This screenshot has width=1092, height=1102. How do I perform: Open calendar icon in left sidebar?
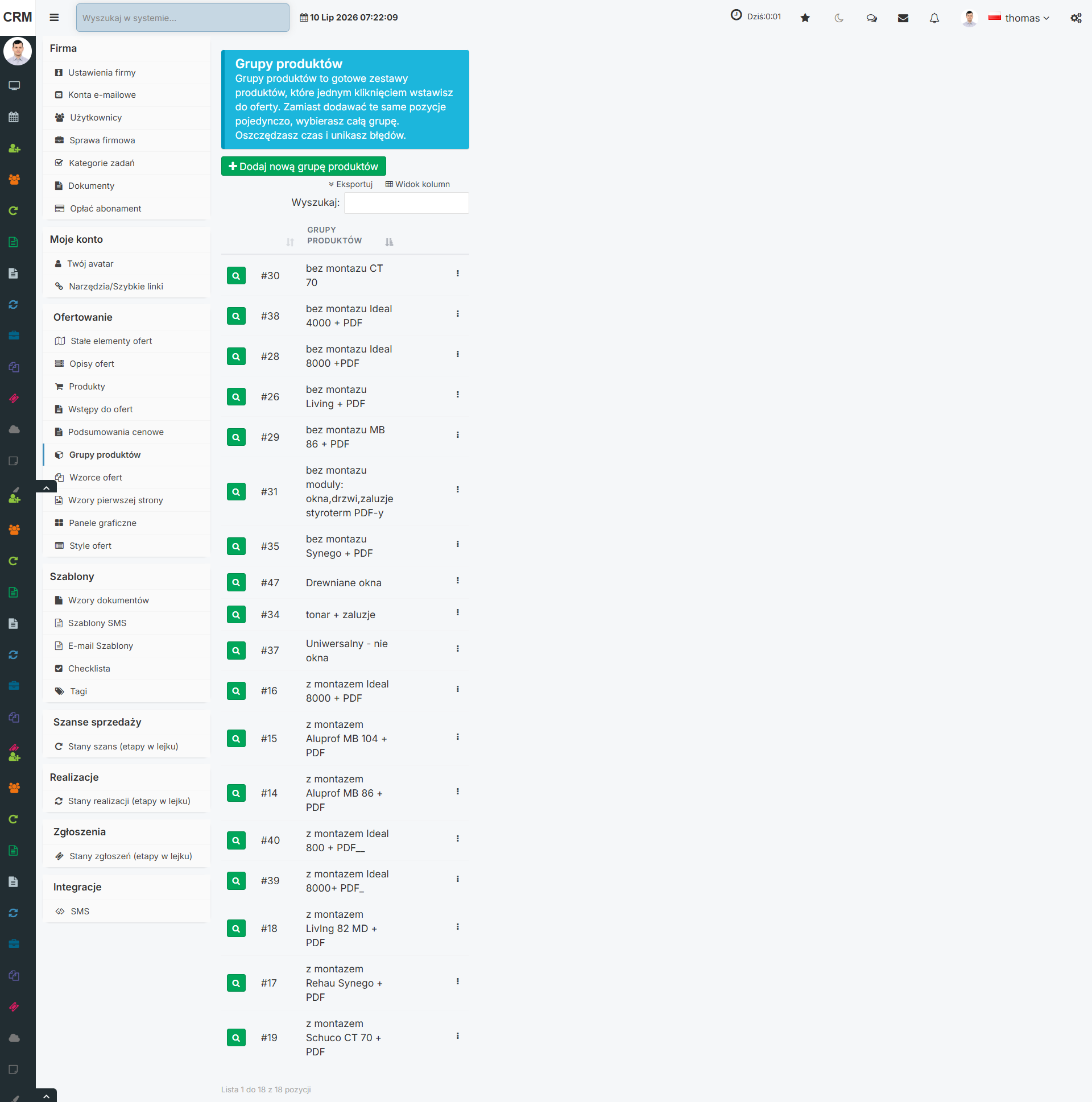click(x=14, y=117)
